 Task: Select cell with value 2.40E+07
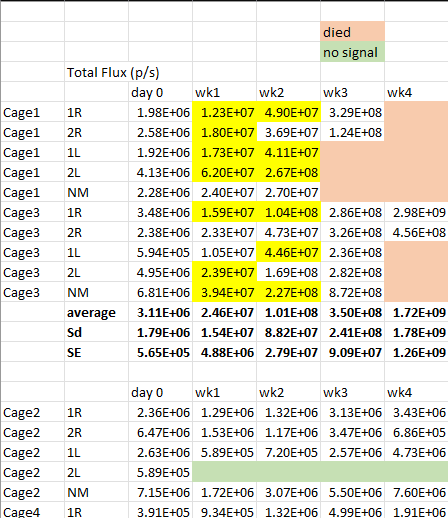point(224,192)
